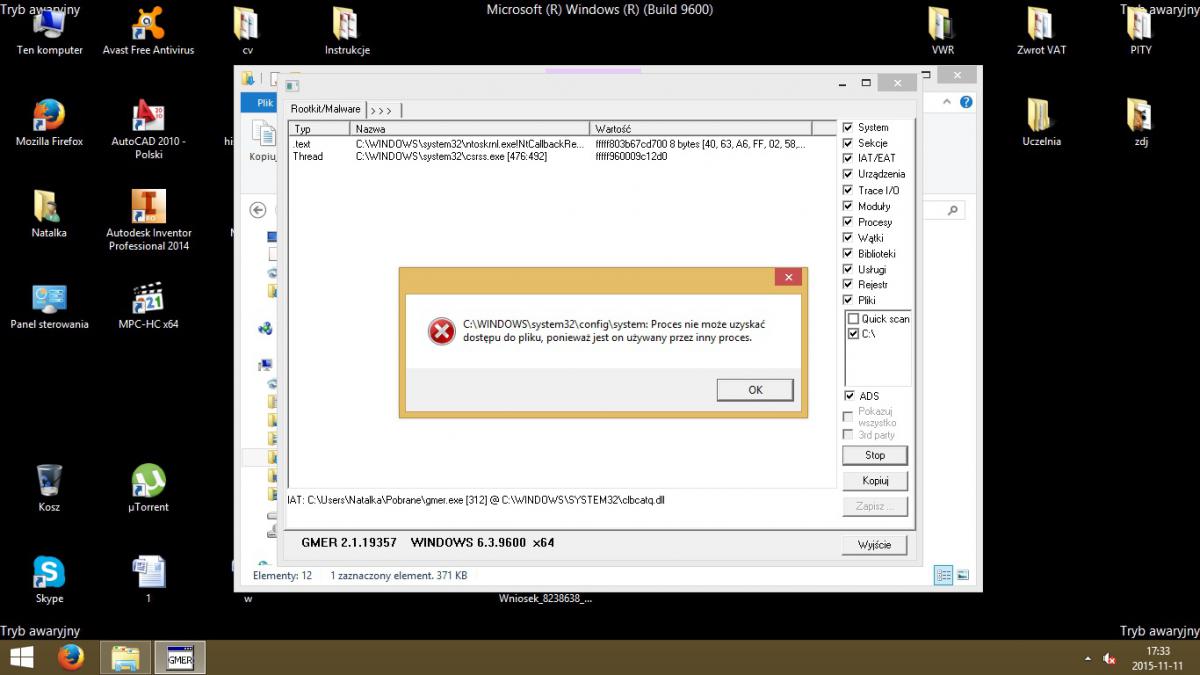Toggle the Rejestr checkbox

pos(848,285)
